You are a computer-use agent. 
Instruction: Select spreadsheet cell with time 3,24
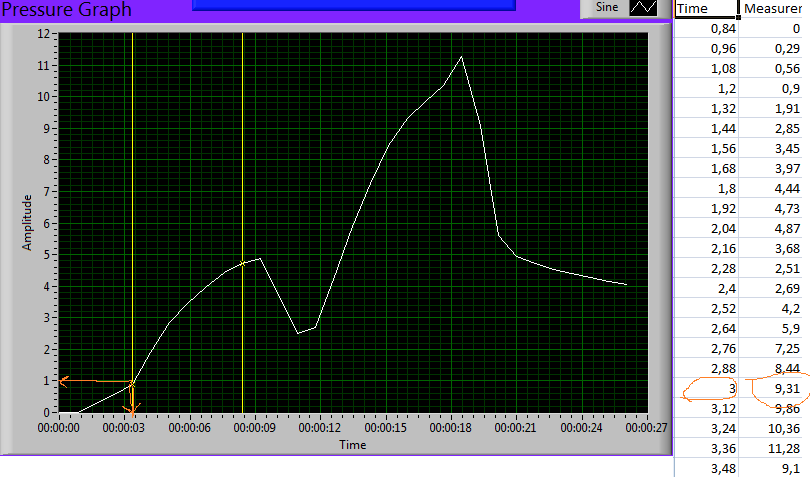coord(707,428)
